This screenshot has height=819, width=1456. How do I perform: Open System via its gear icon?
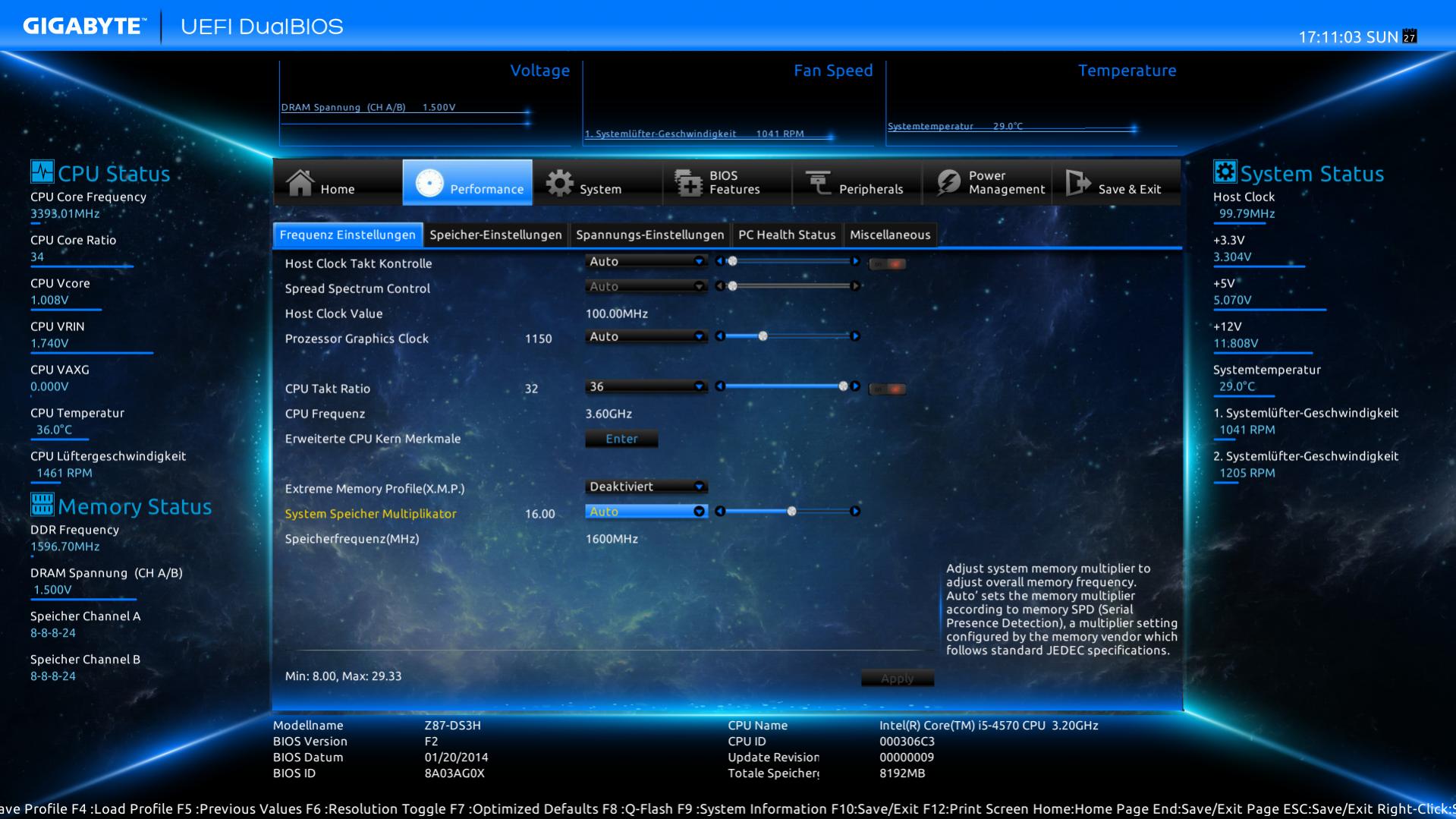coord(560,183)
